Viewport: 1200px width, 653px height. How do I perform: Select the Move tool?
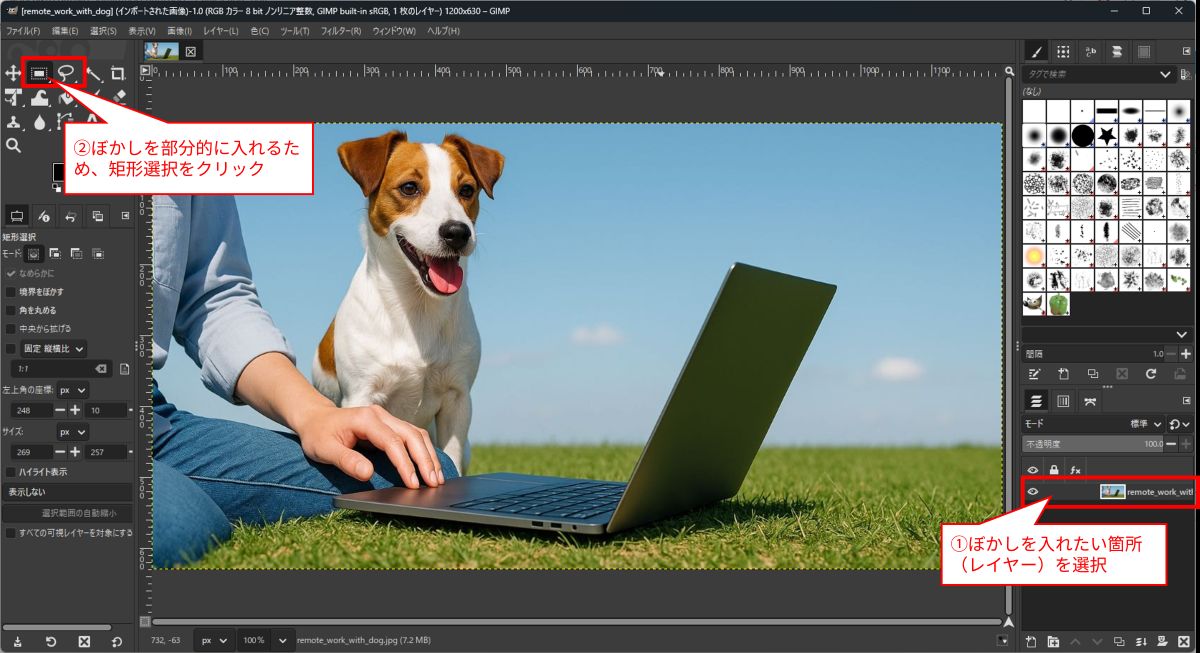(x=13, y=73)
